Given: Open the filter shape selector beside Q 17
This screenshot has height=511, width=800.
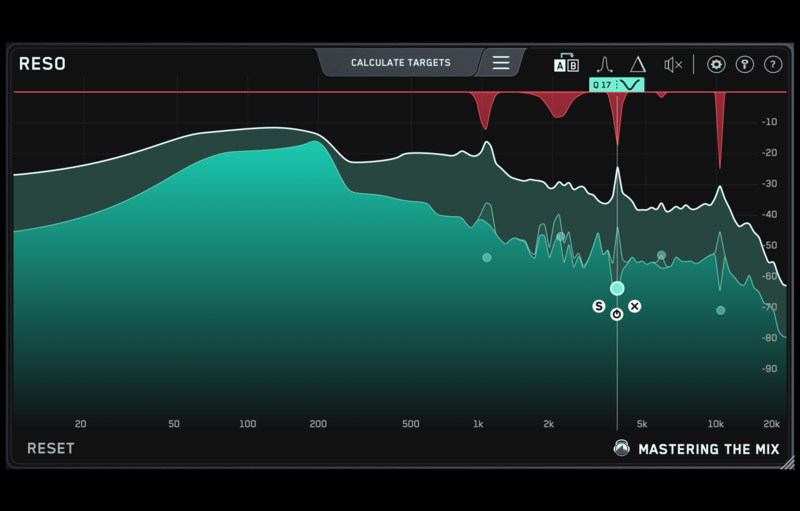Looking at the screenshot, I should [x=631, y=85].
